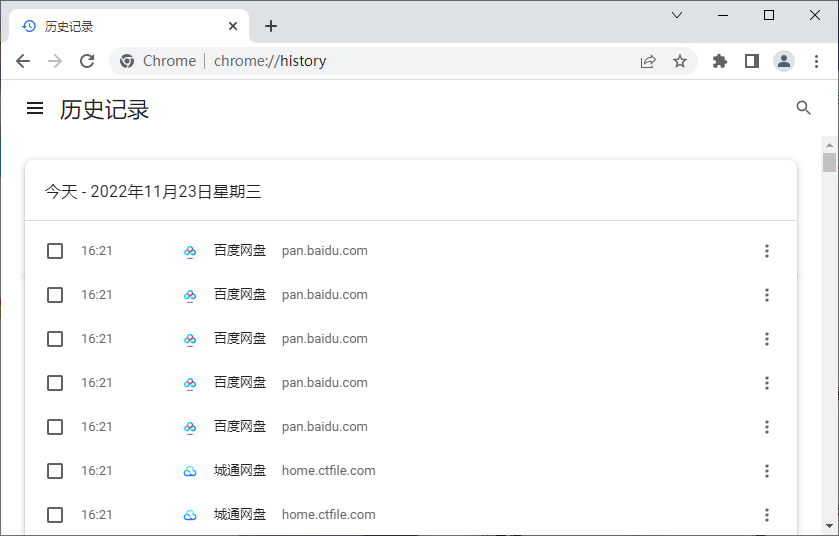Click scrollbar up arrow

(x=829, y=144)
